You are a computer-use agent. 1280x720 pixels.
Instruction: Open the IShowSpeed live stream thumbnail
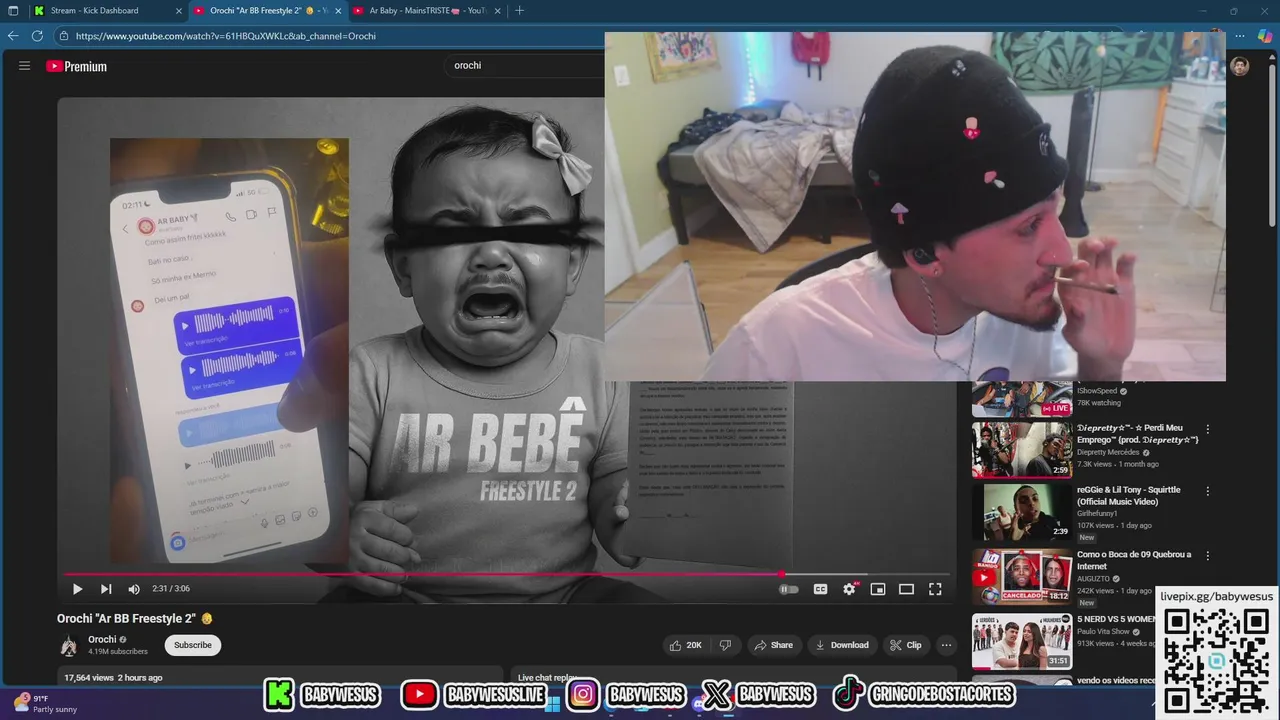[x=1022, y=398]
